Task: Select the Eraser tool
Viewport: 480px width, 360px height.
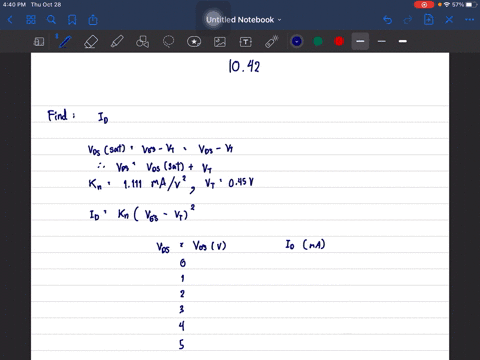Action: point(91,42)
